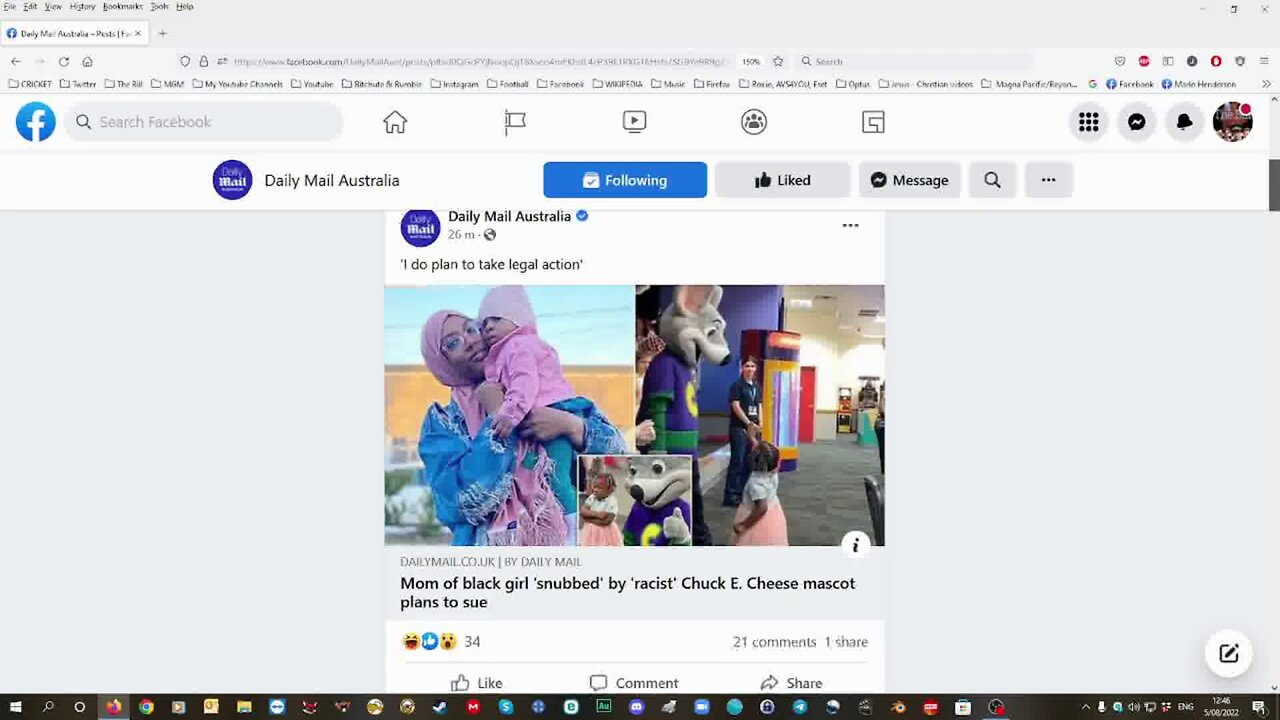
Task: Open the 26 m post timestamp
Action: click(x=461, y=235)
